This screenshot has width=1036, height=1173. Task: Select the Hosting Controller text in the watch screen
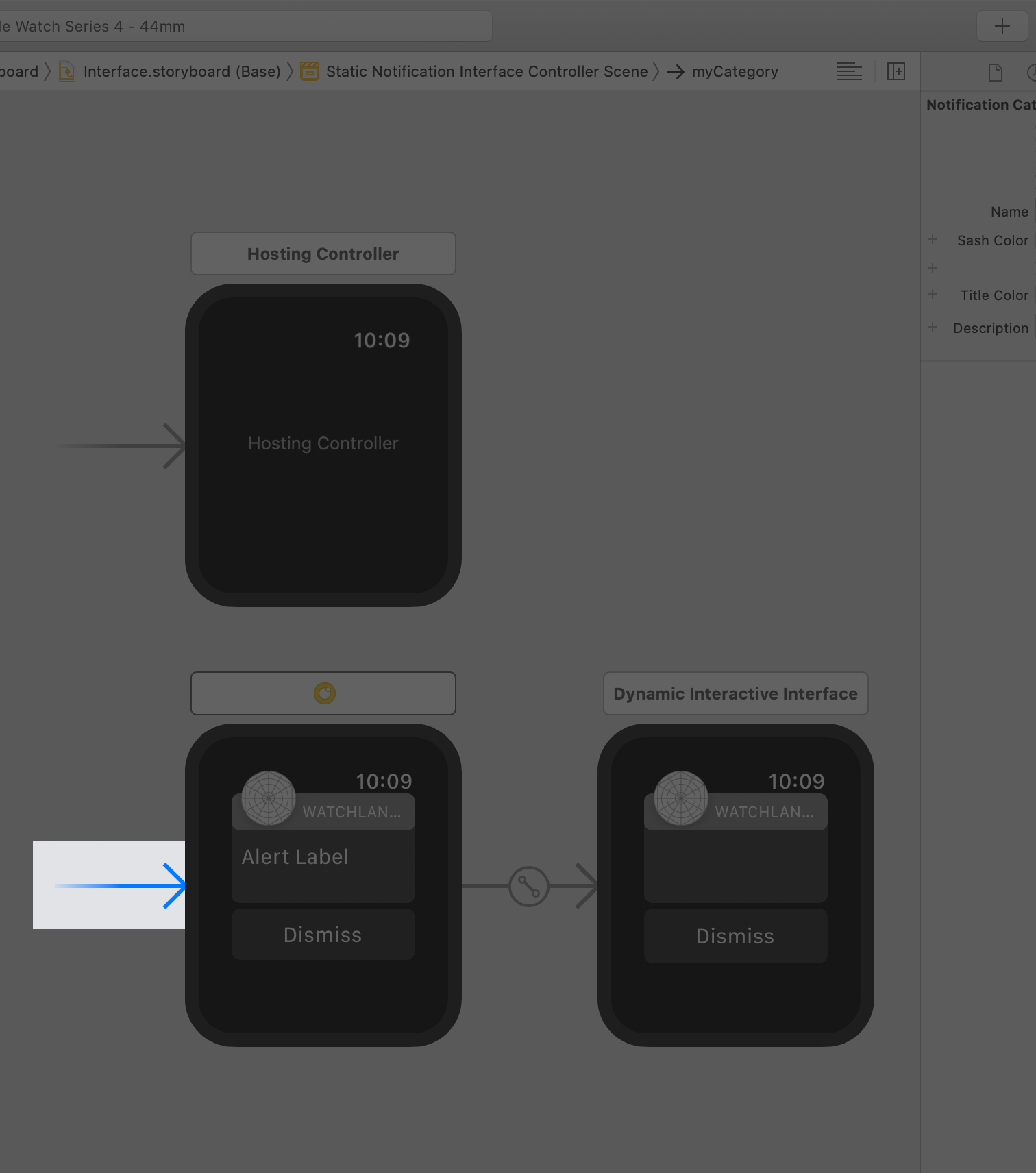[x=323, y=443]
